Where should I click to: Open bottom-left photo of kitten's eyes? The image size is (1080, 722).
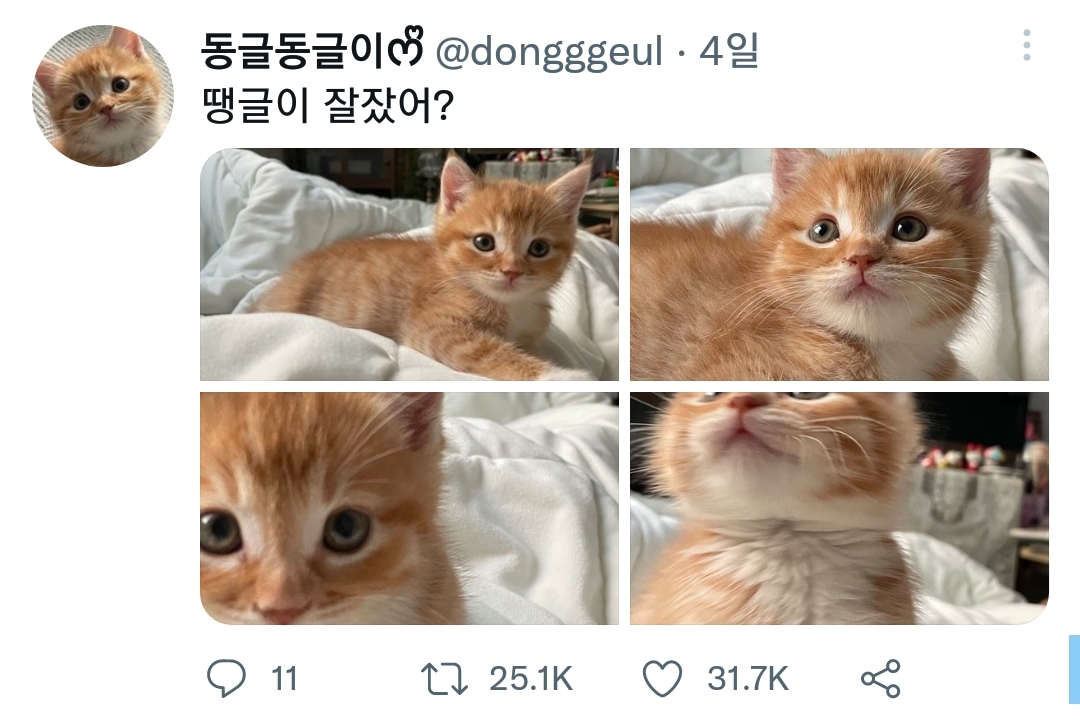point(409,508)
